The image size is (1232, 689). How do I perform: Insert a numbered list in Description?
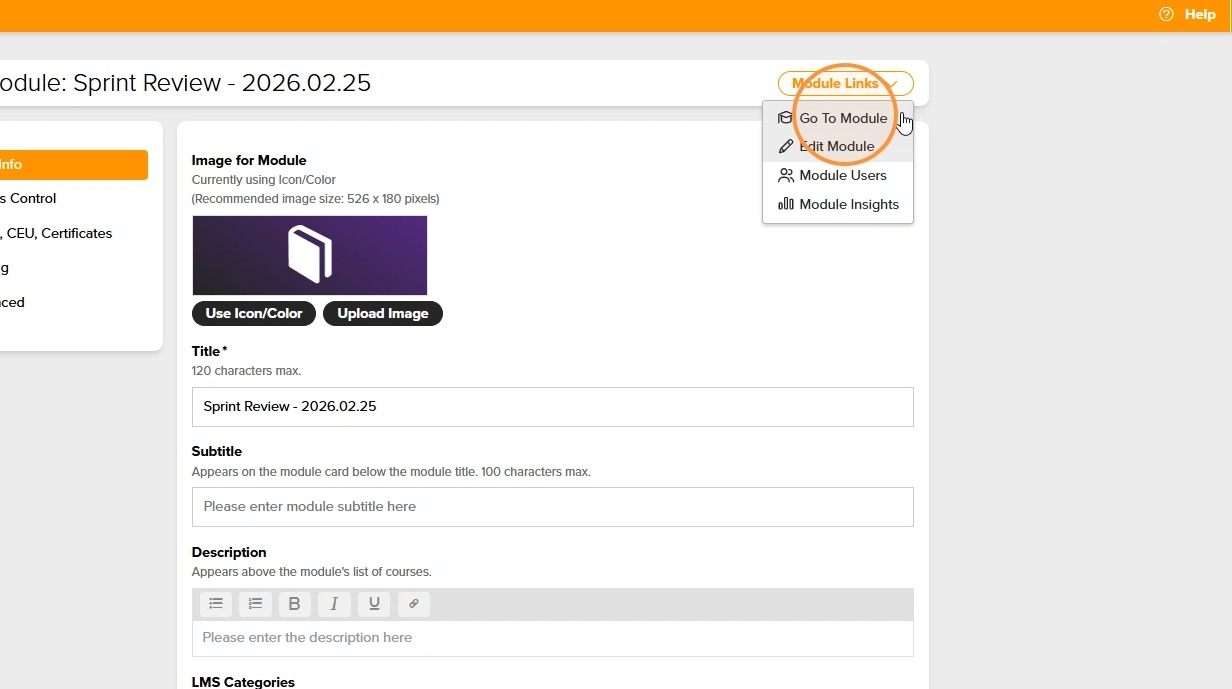coord(255,604)
